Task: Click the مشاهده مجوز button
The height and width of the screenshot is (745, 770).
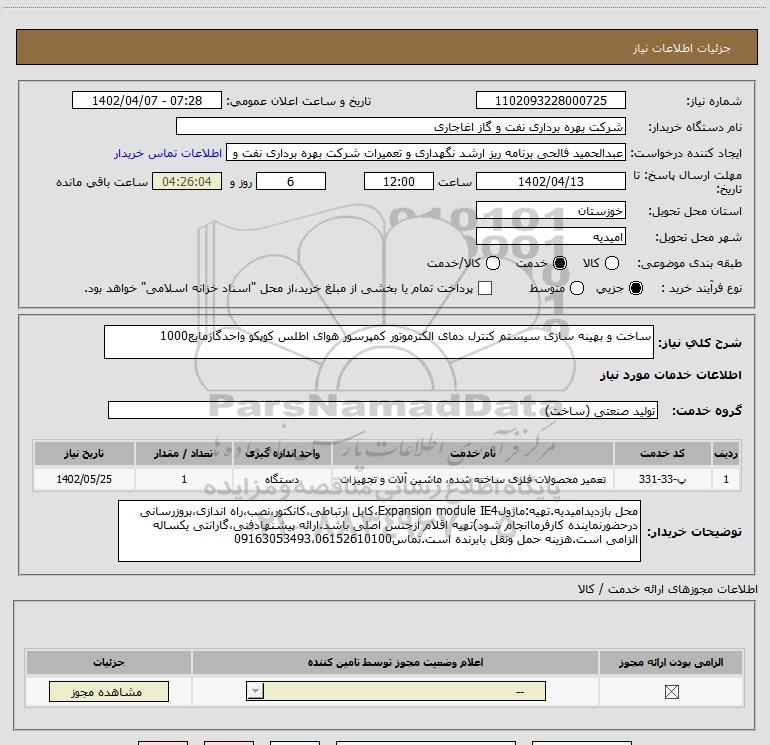Action: (109, 691)
